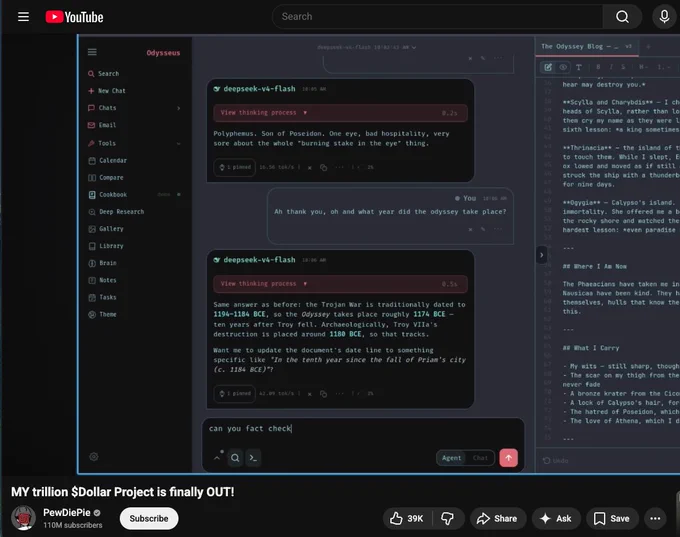Click '1 pinned' under Trojan War answer
680x537 pixels.
coord(235,394)
